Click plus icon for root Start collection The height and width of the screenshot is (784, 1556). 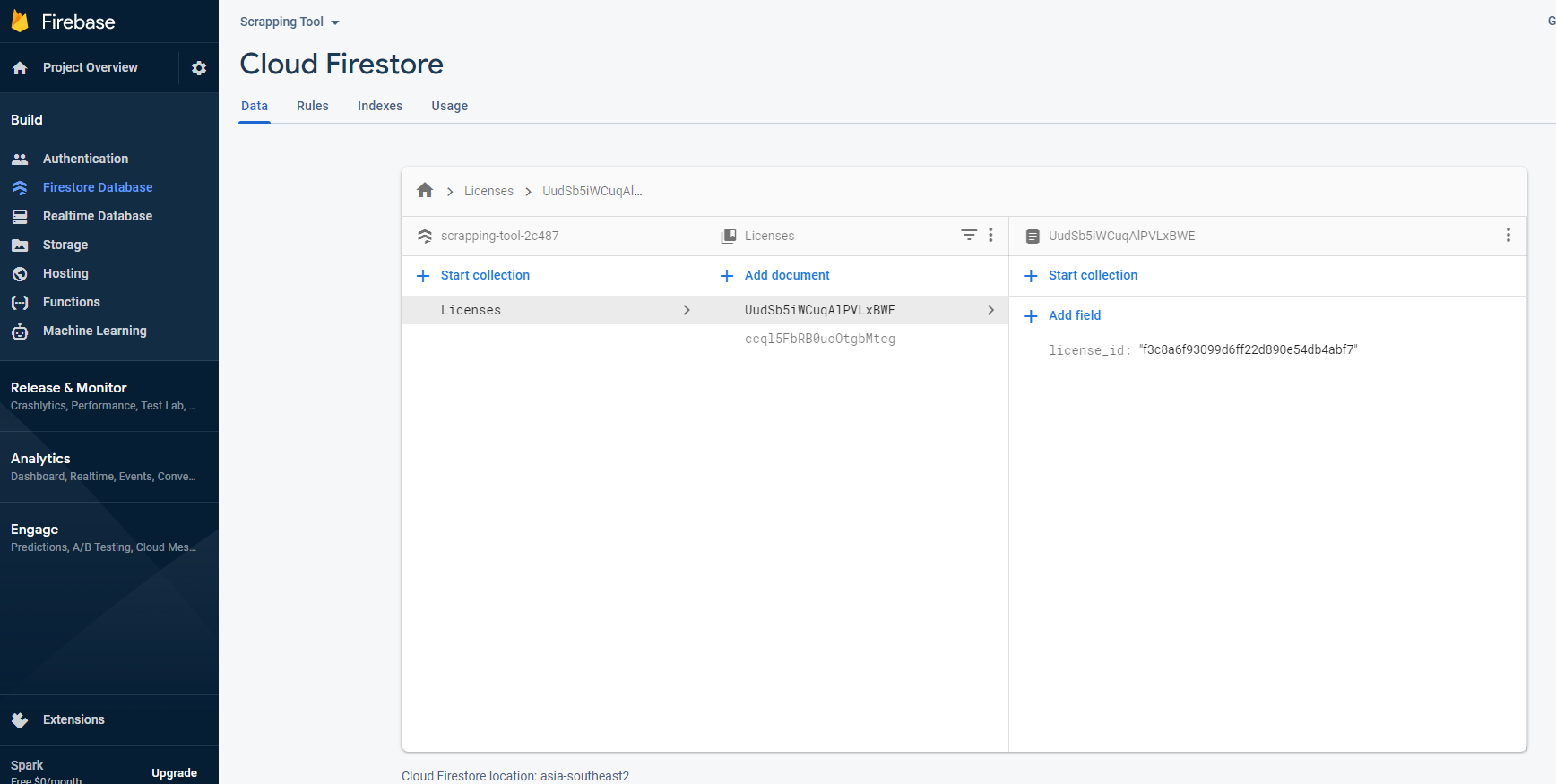[423, 276]
